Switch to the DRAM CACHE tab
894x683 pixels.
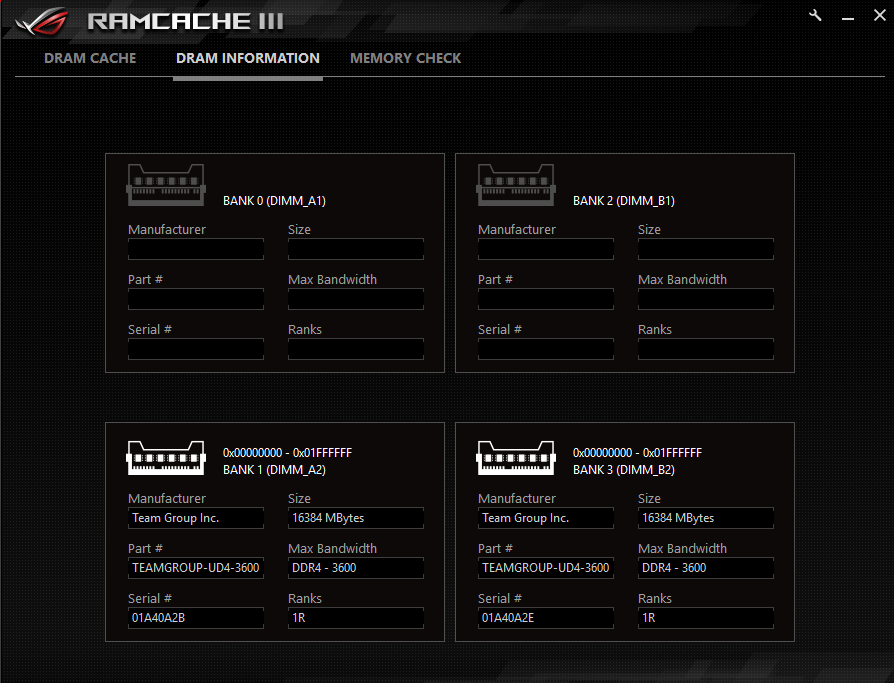pos(90,58)
